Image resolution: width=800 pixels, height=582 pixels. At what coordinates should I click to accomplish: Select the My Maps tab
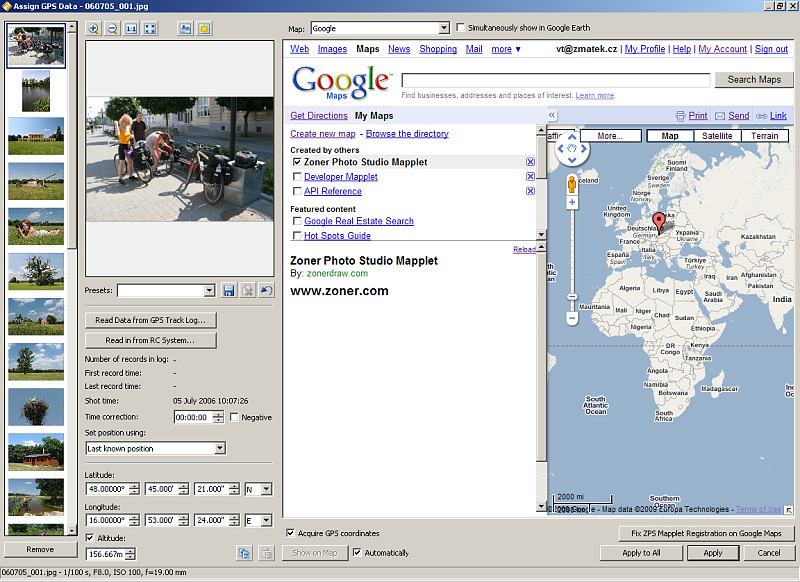click(x=374, y=116)
